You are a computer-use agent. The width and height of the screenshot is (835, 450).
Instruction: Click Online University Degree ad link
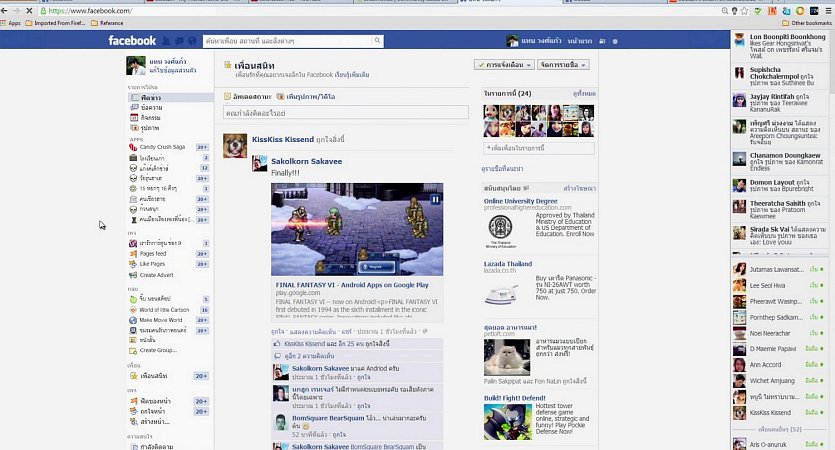coord(521,200)
